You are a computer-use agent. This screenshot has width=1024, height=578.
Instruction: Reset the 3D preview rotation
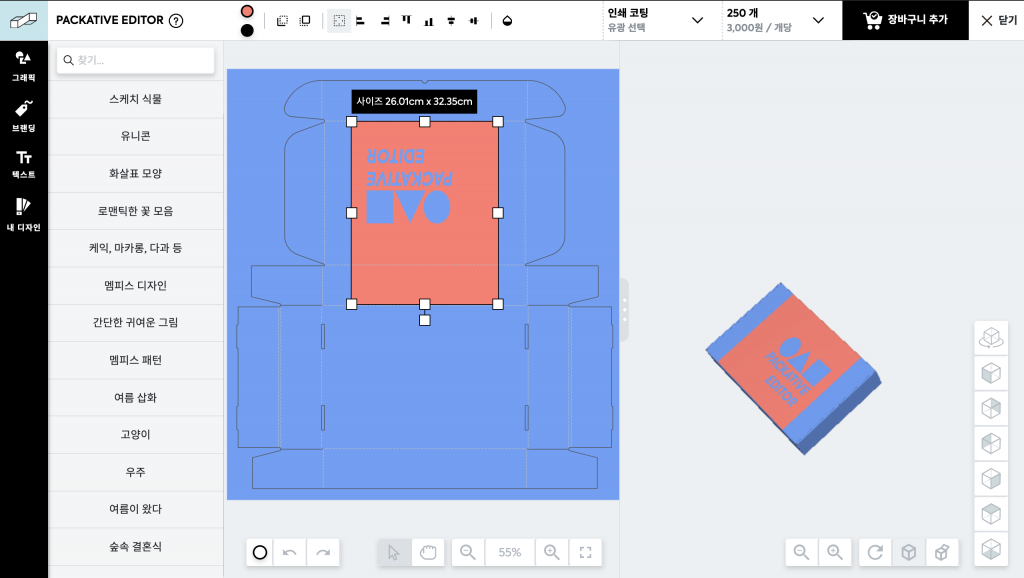click(x=875, y=553)
